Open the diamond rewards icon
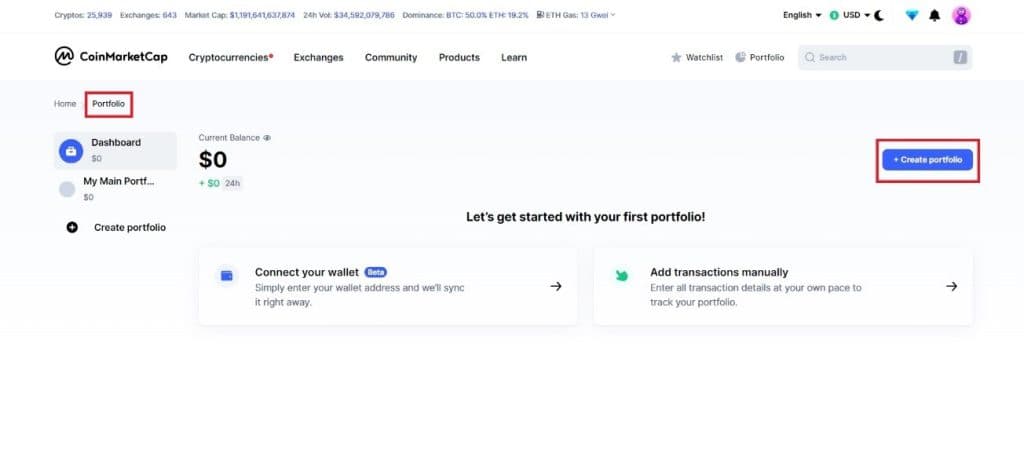This screenshot has width=1024, height=461. coord(912,15)
